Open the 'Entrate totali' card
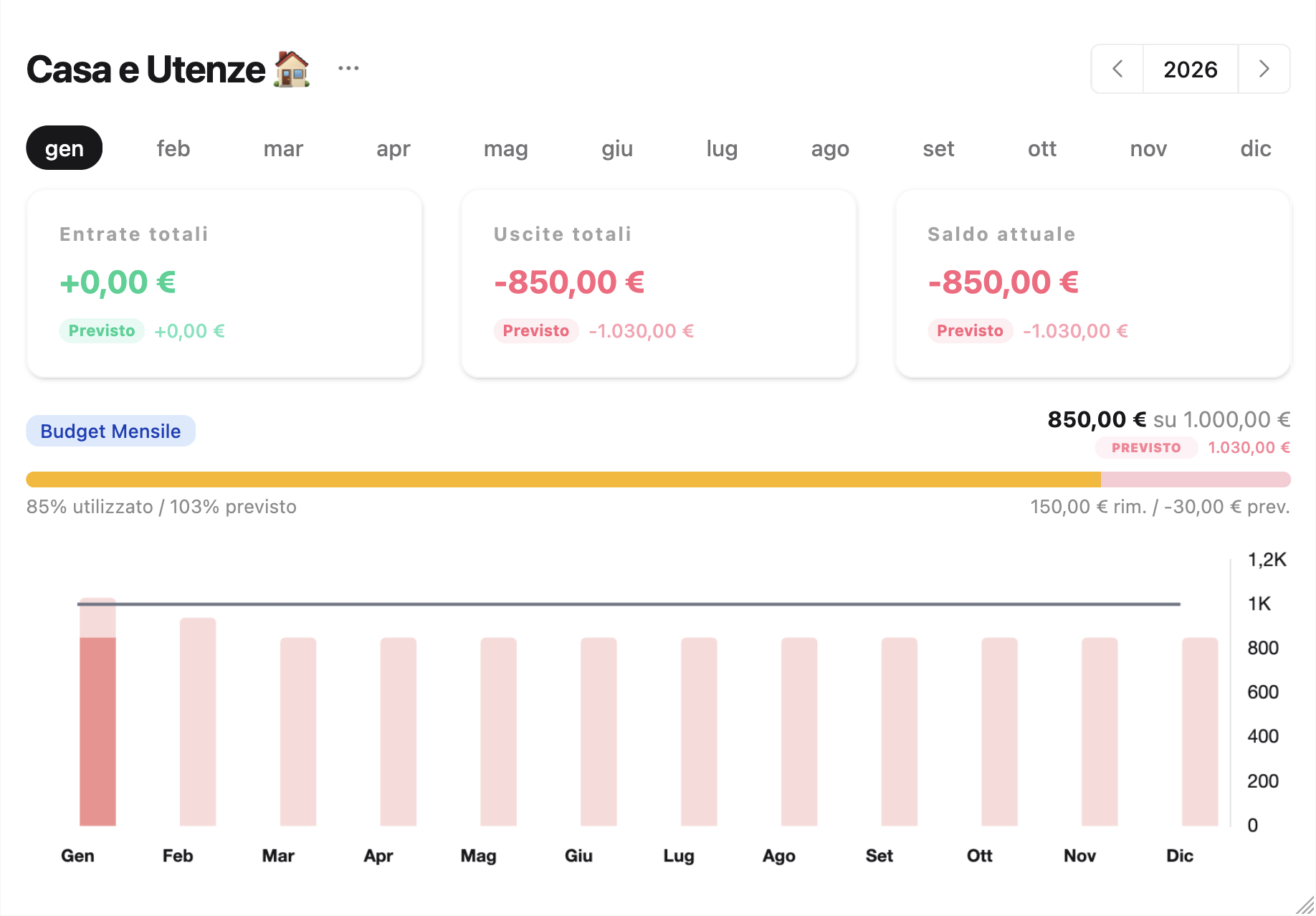 (224, 283)
